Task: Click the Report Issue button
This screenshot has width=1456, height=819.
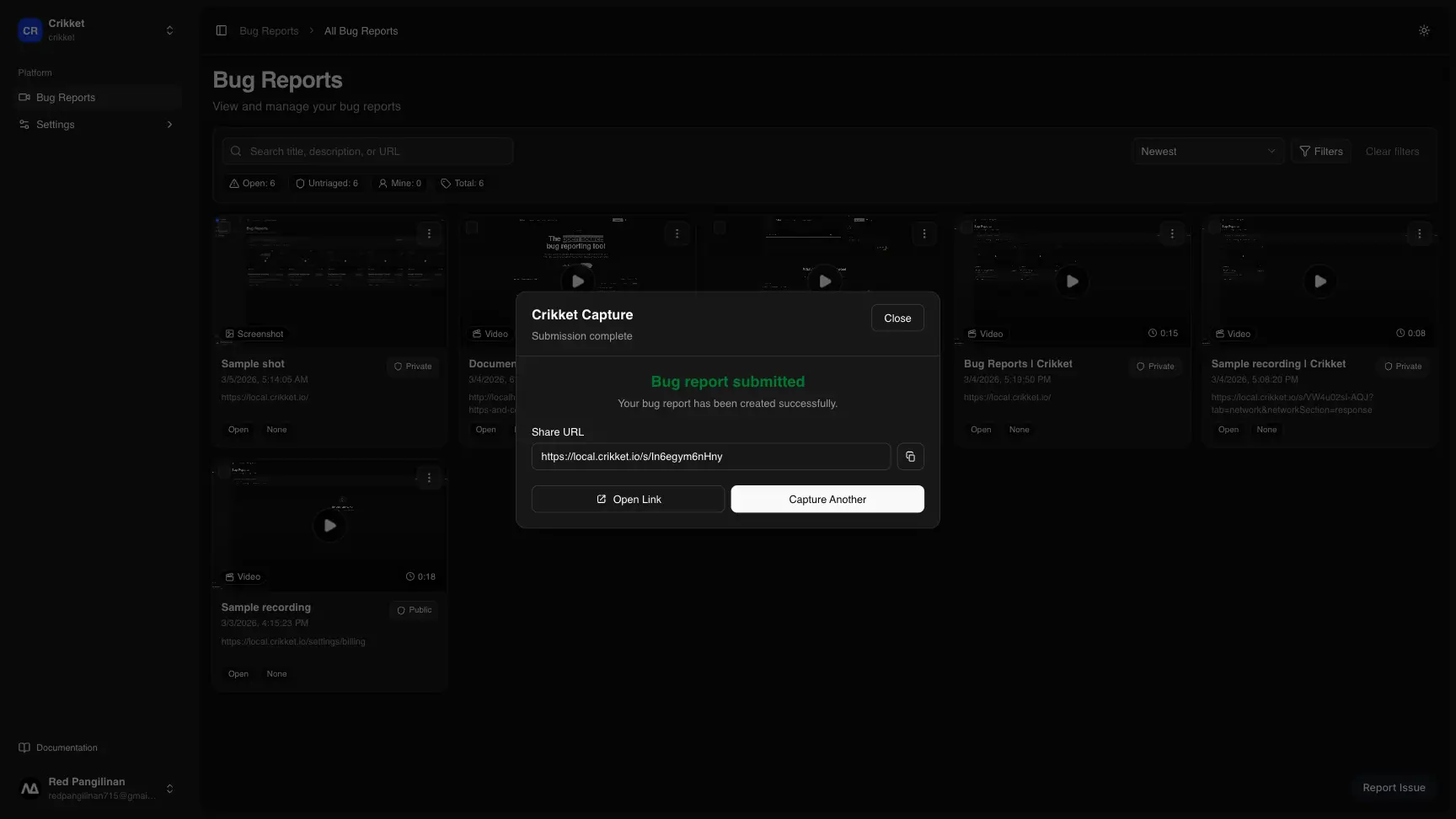Action: (1394, 788)
